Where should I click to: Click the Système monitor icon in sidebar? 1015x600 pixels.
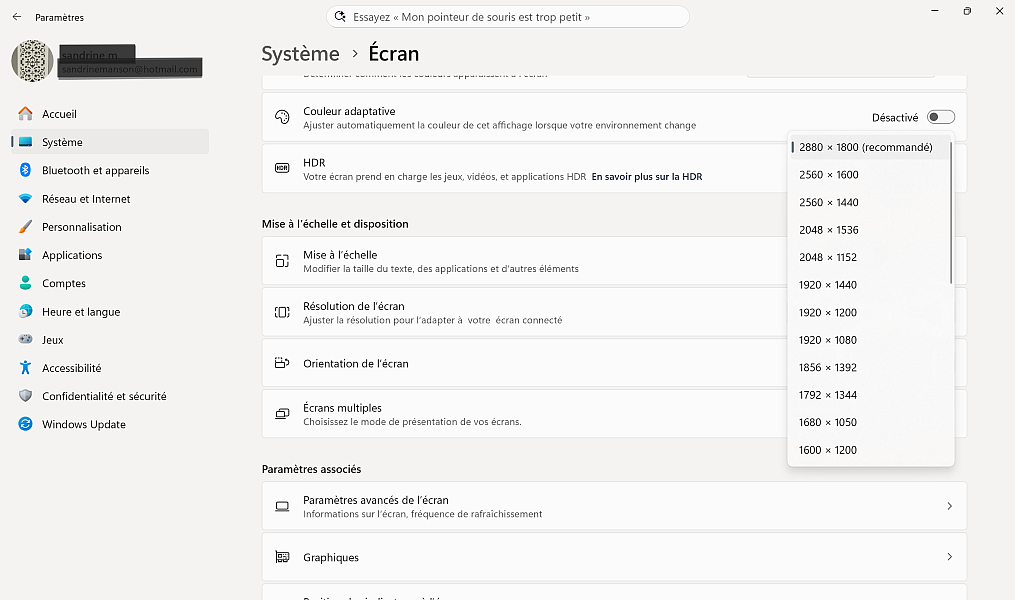(25, 142)
